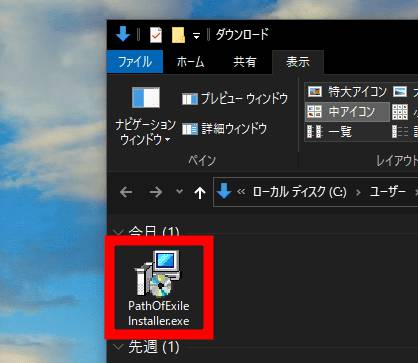
Task: Collapse the 先週 (1) group
Action: point(118,347)
